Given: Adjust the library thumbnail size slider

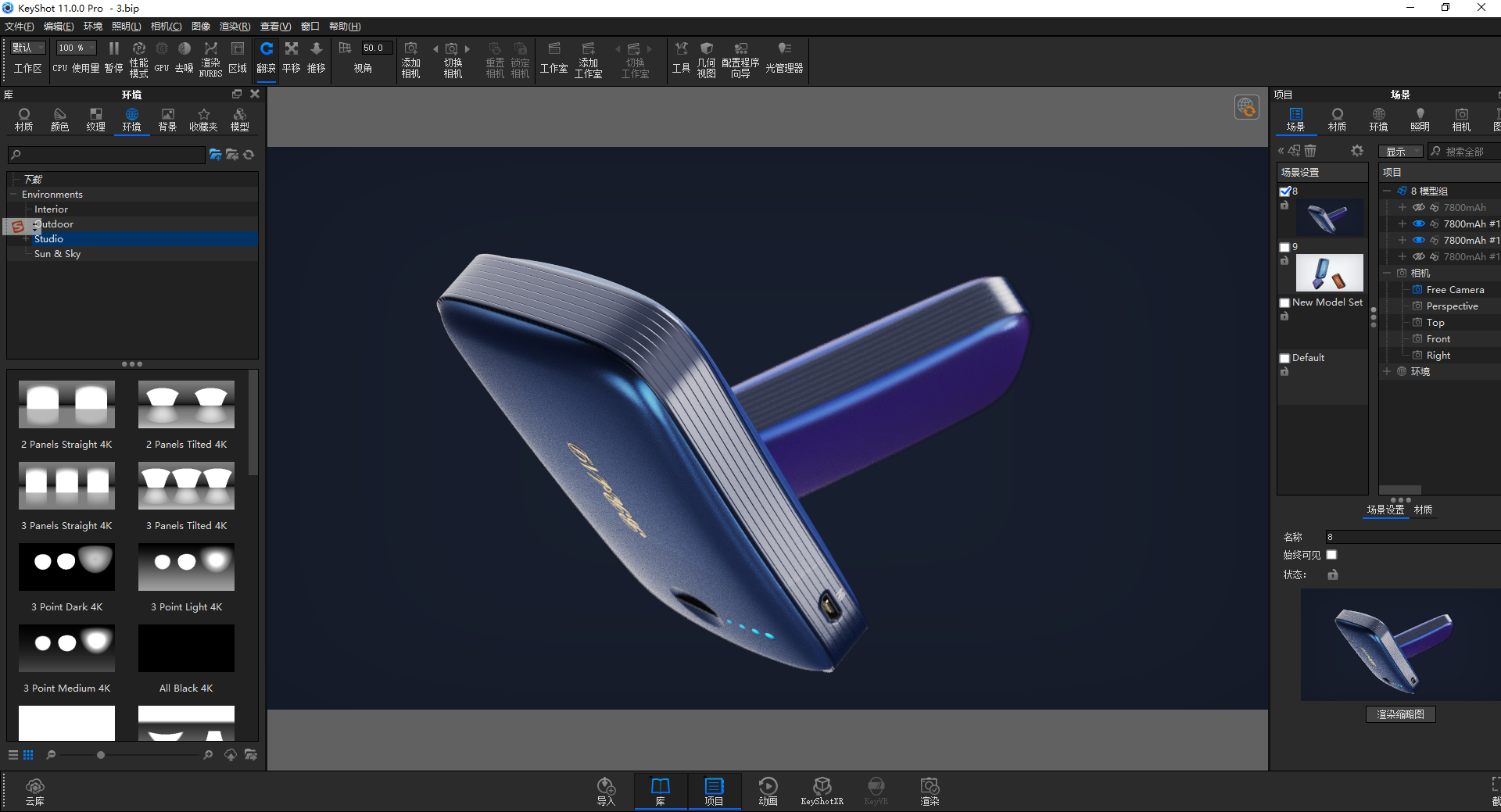Looking at the screenshot, I should click(x=101, y=755).
